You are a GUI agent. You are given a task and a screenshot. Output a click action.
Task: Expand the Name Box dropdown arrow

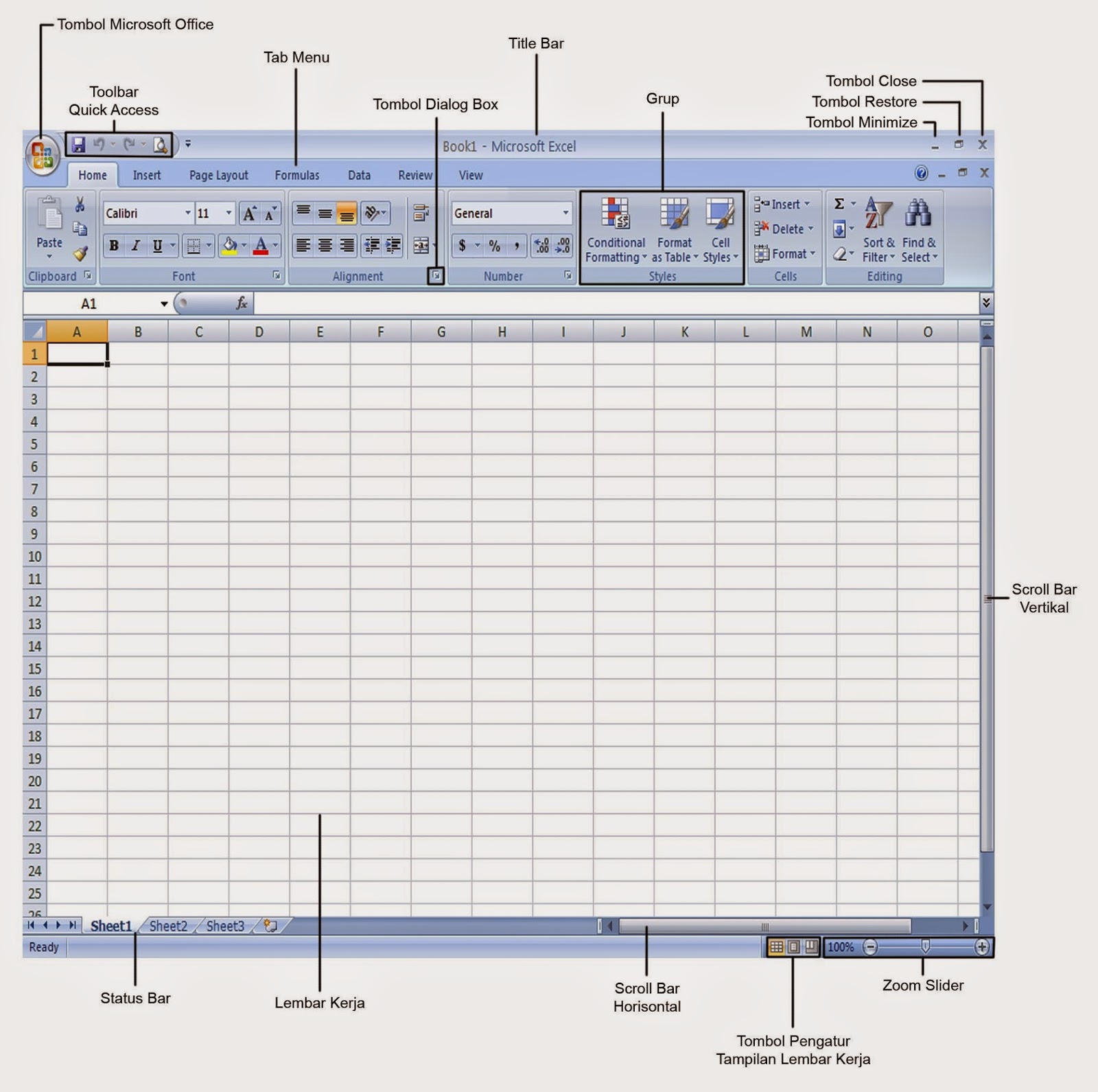point(164,303)
